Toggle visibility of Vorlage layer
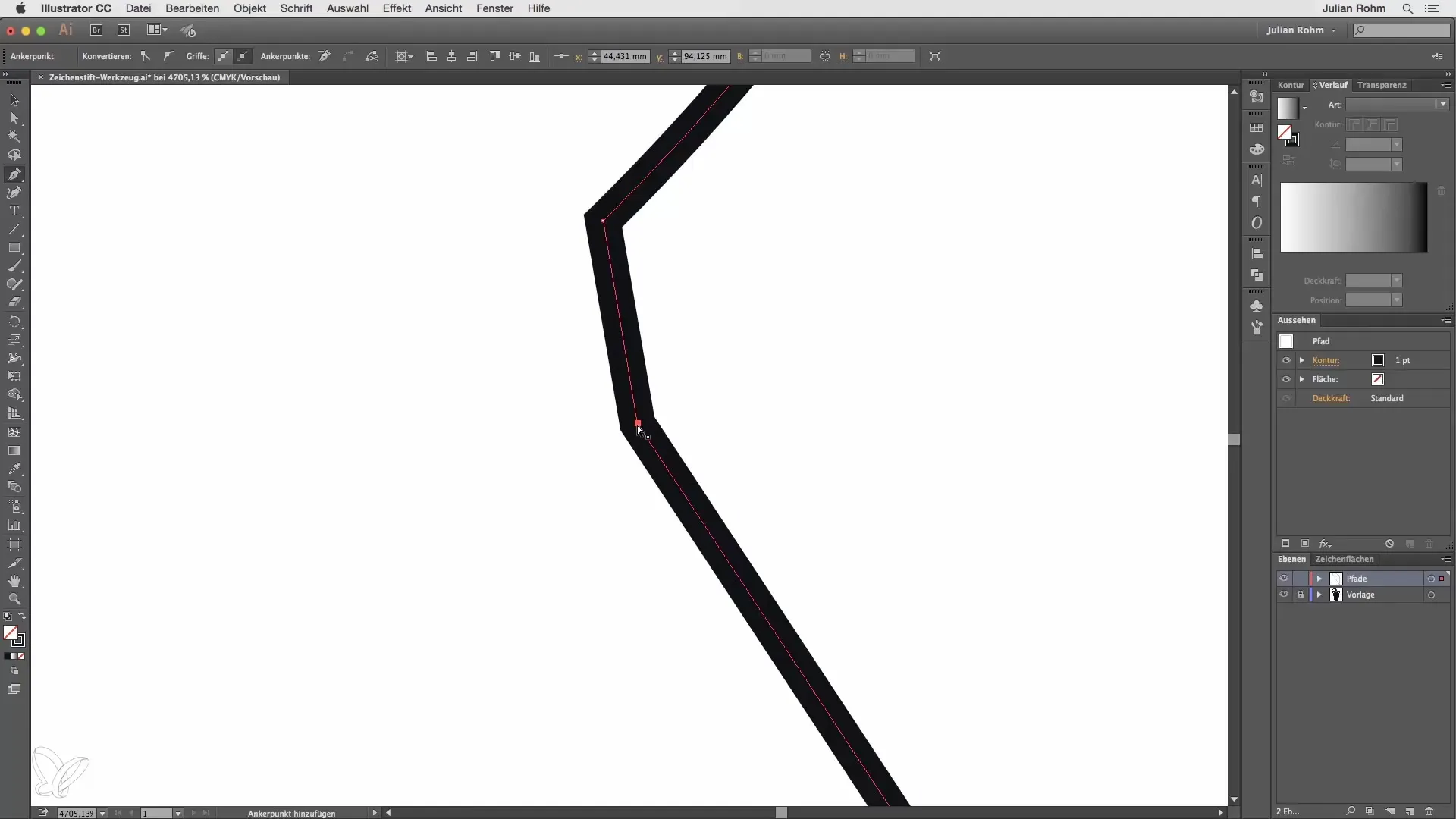 [1284, 595]
